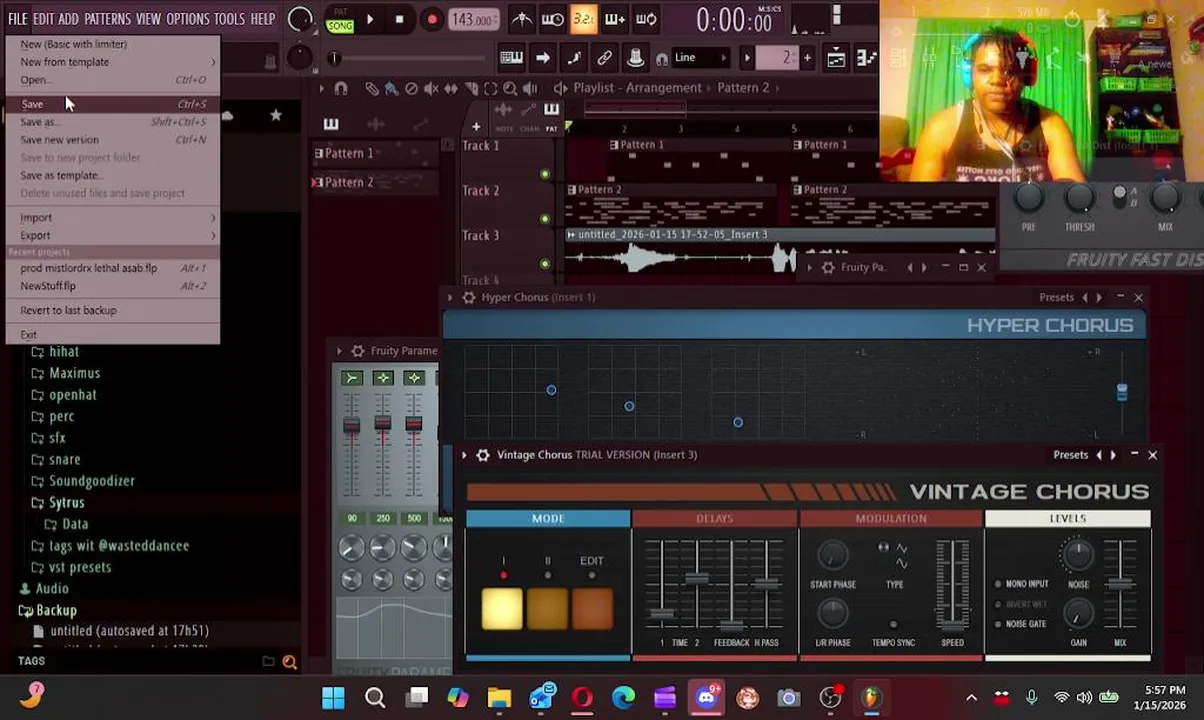The width and height of the screenshot is (1204, 720).
Task: Toggle the PAT/SONG mode switch
Action: (x=340, y=19)
